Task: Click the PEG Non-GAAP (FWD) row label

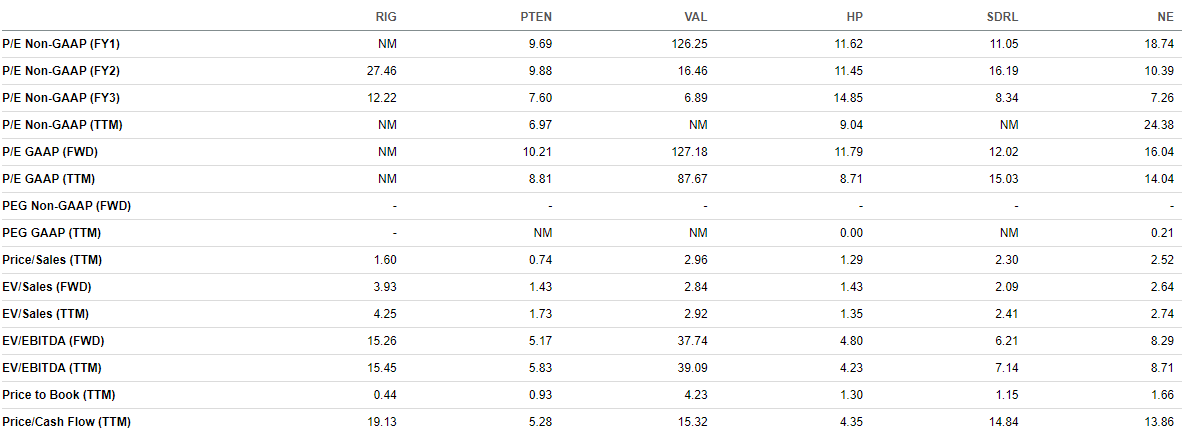Action: tap(68, 206)
